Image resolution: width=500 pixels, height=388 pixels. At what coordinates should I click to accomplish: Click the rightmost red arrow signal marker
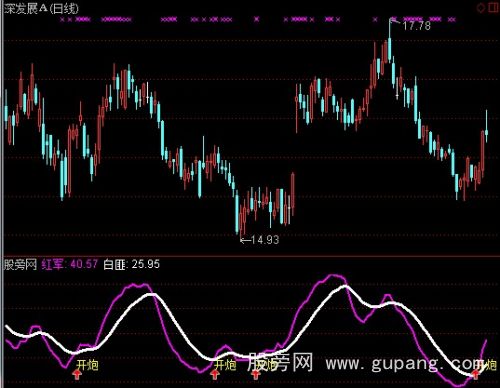click(475, 374)
